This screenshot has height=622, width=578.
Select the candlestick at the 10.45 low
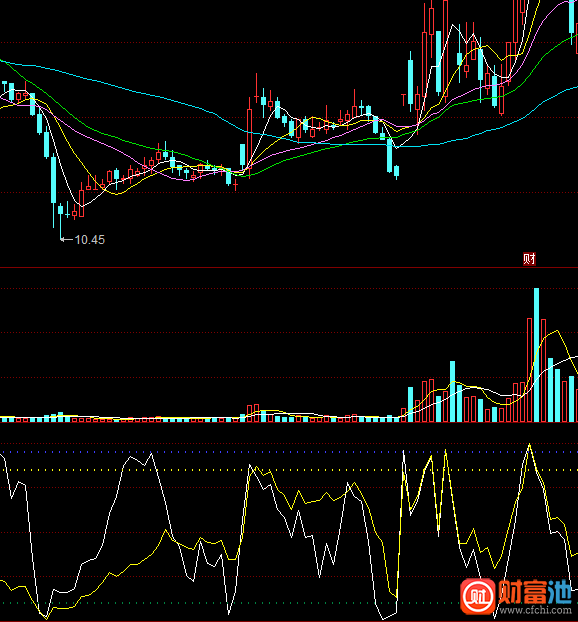click(61, 220)
